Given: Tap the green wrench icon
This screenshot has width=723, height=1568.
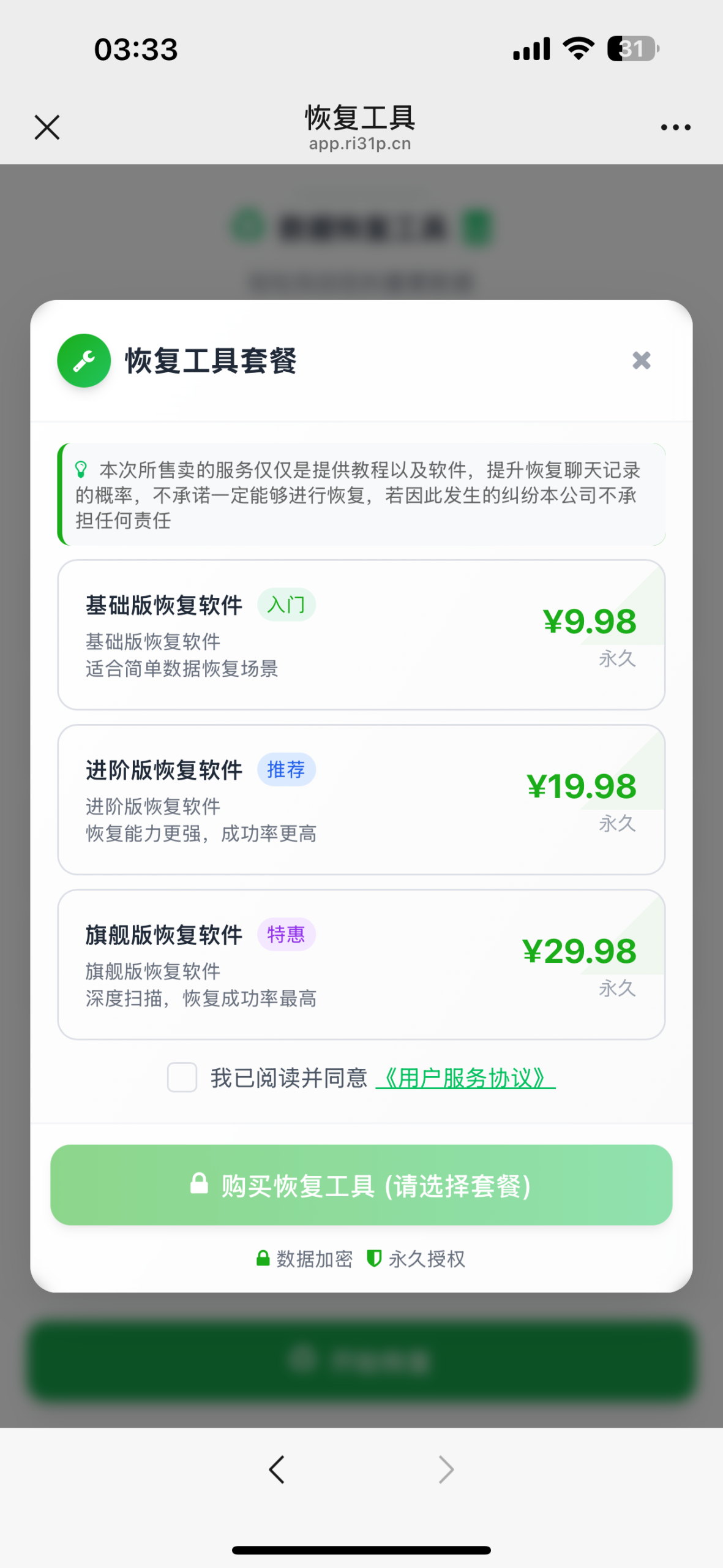Looking at the screenshot, I should pos(84,361).
